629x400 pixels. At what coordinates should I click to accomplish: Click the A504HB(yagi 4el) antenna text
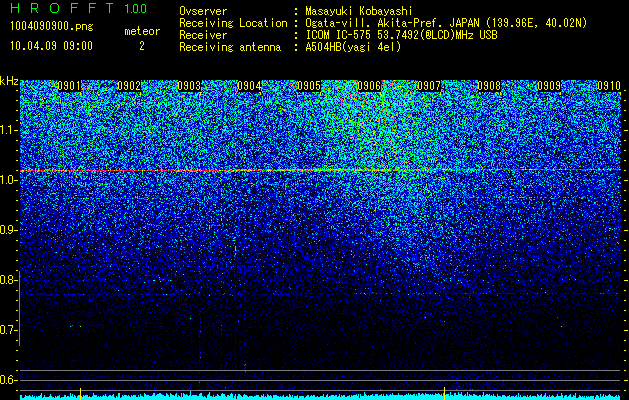pos(353,47)
